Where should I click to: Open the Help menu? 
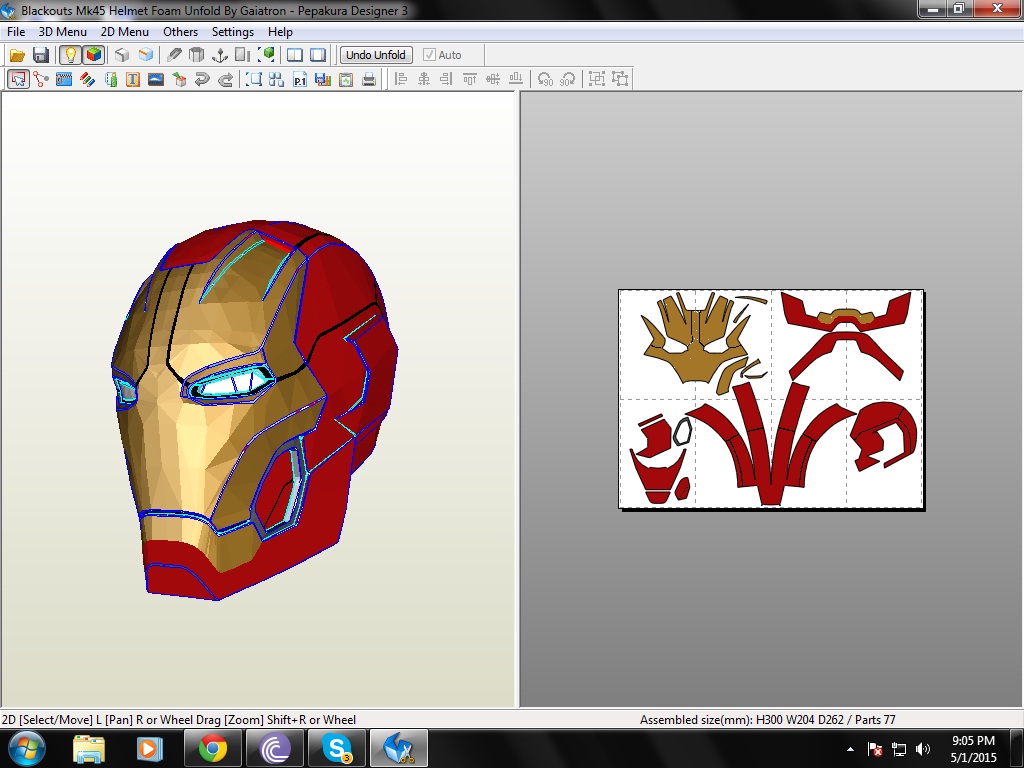click(280, 32)
